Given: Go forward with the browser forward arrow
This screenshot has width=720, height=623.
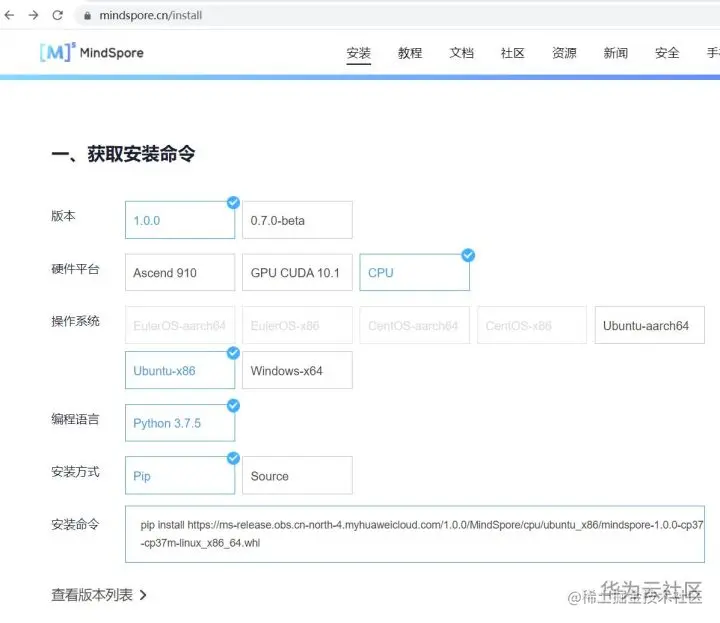Looking at the screenshot, I should click(33, 15).
